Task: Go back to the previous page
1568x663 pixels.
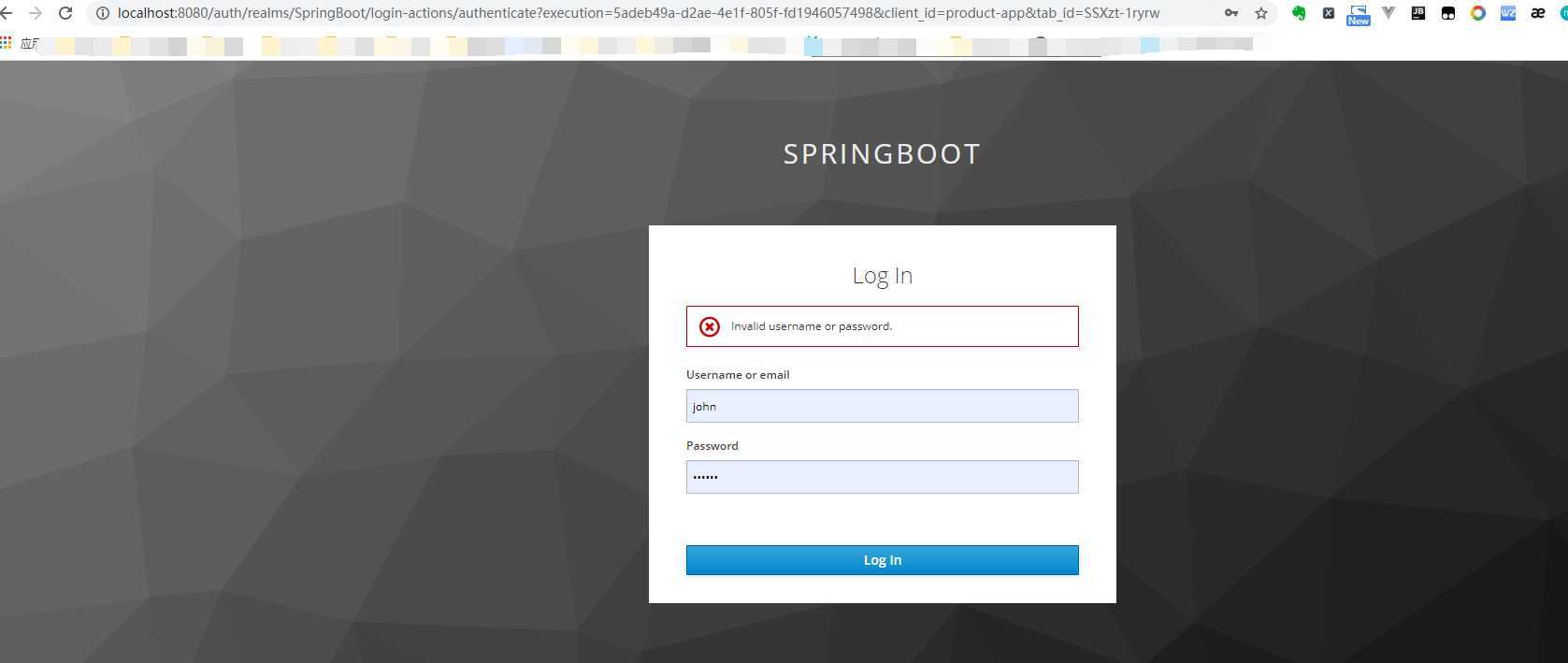Action: coord(5,13)
